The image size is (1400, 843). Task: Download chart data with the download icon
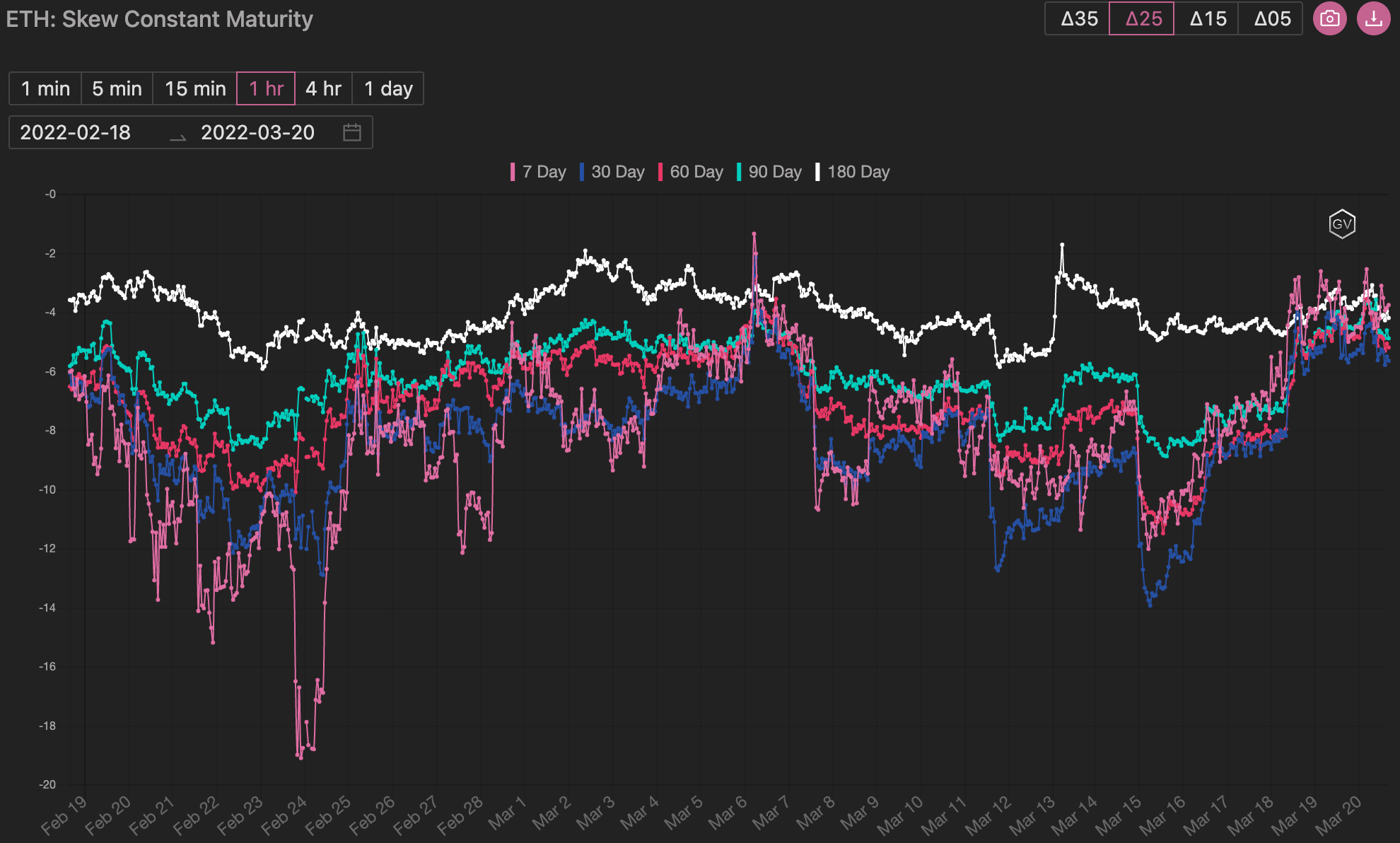(1373, 18)
